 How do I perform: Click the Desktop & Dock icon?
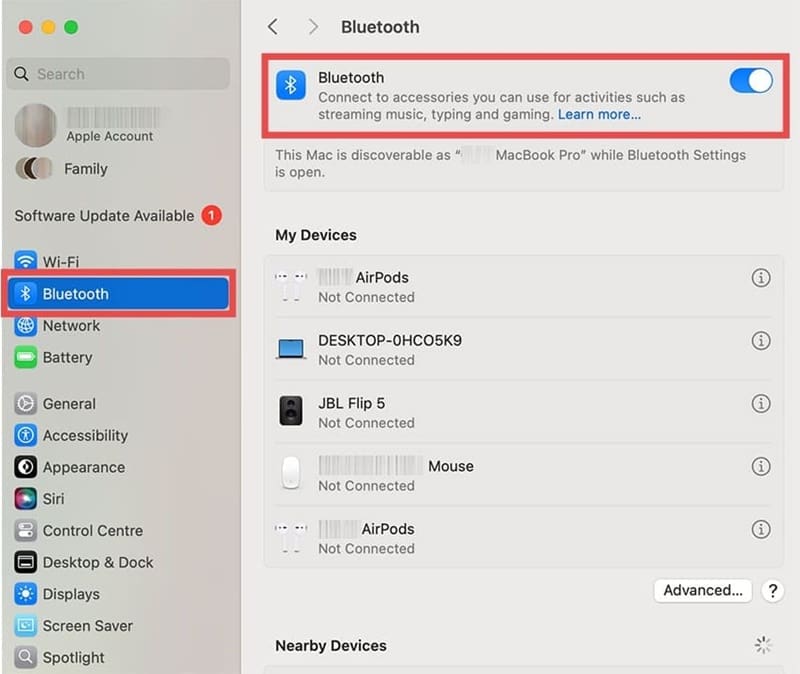26,562
